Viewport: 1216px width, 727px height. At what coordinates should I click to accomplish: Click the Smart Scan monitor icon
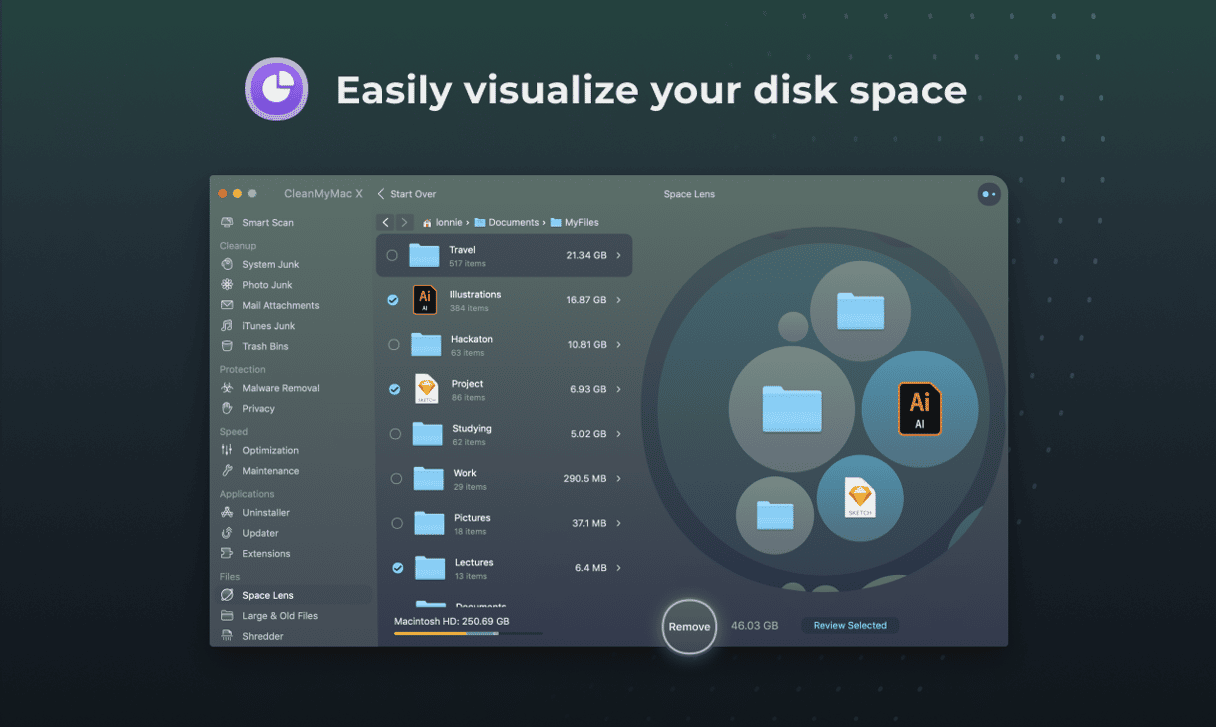[x=227, y=223]
